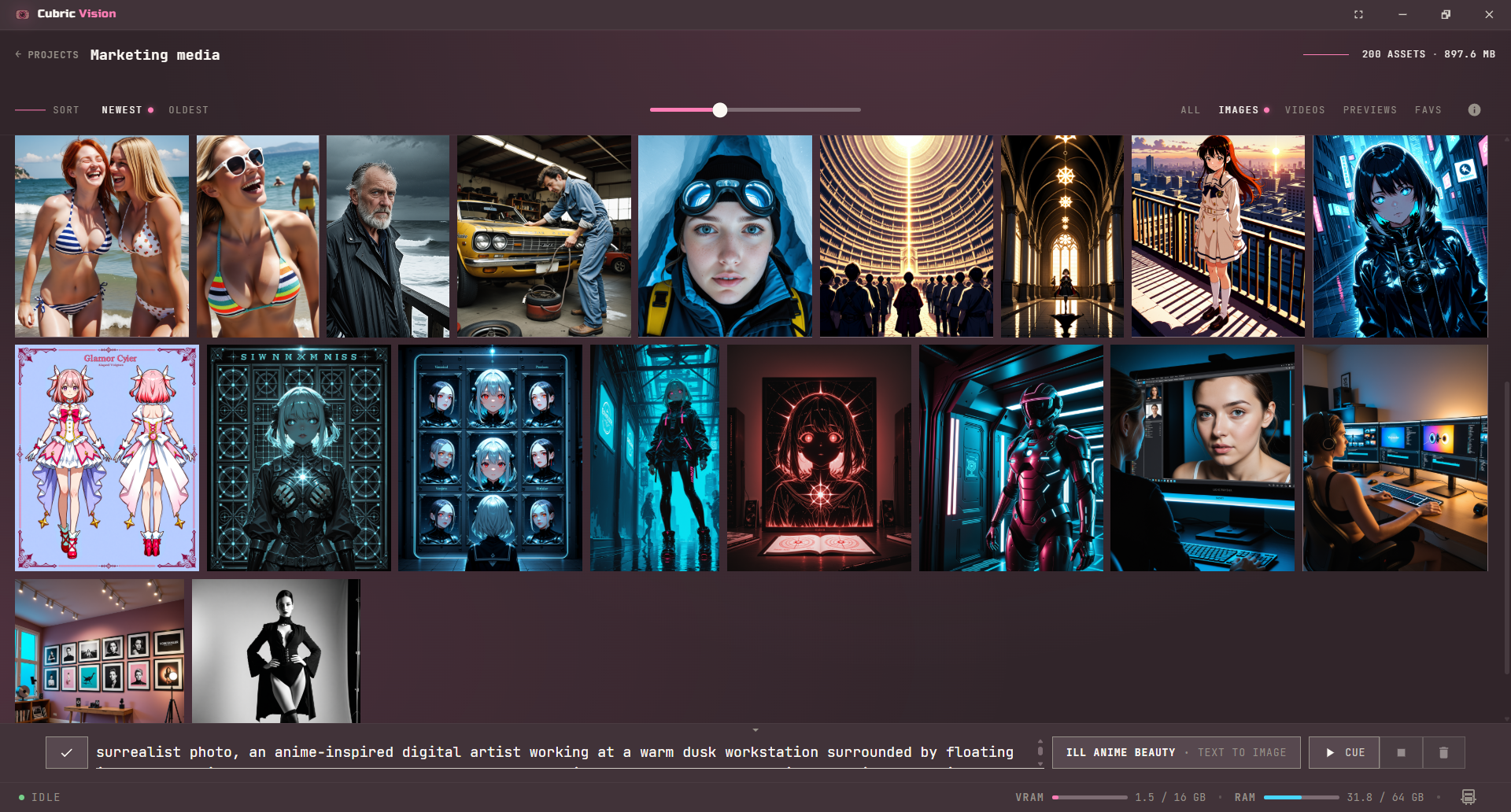The width and height of the screenshot is (1511, 812).
Task: Sort assets by Newest
Action: tap(122, 110)
